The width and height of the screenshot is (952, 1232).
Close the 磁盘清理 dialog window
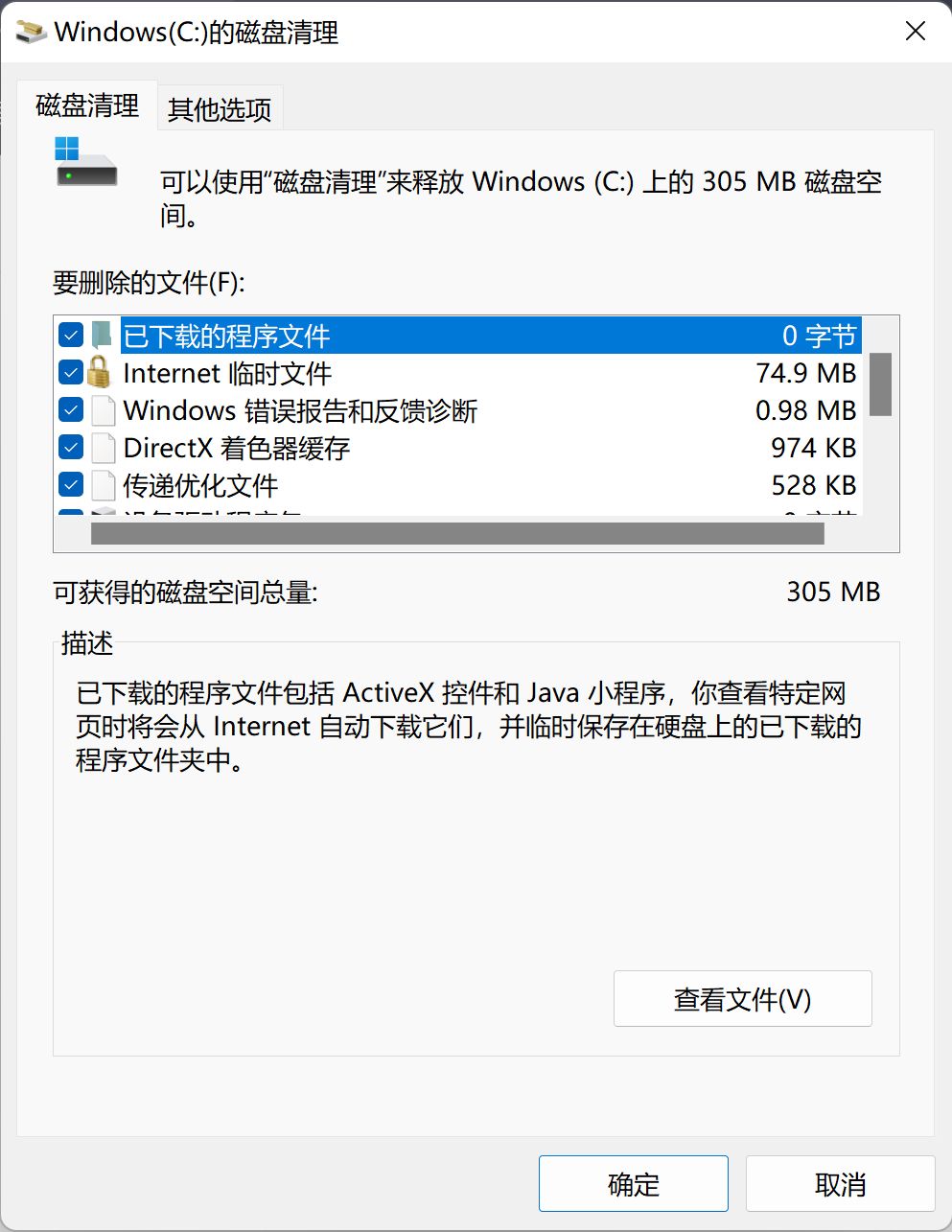point(916,32)
